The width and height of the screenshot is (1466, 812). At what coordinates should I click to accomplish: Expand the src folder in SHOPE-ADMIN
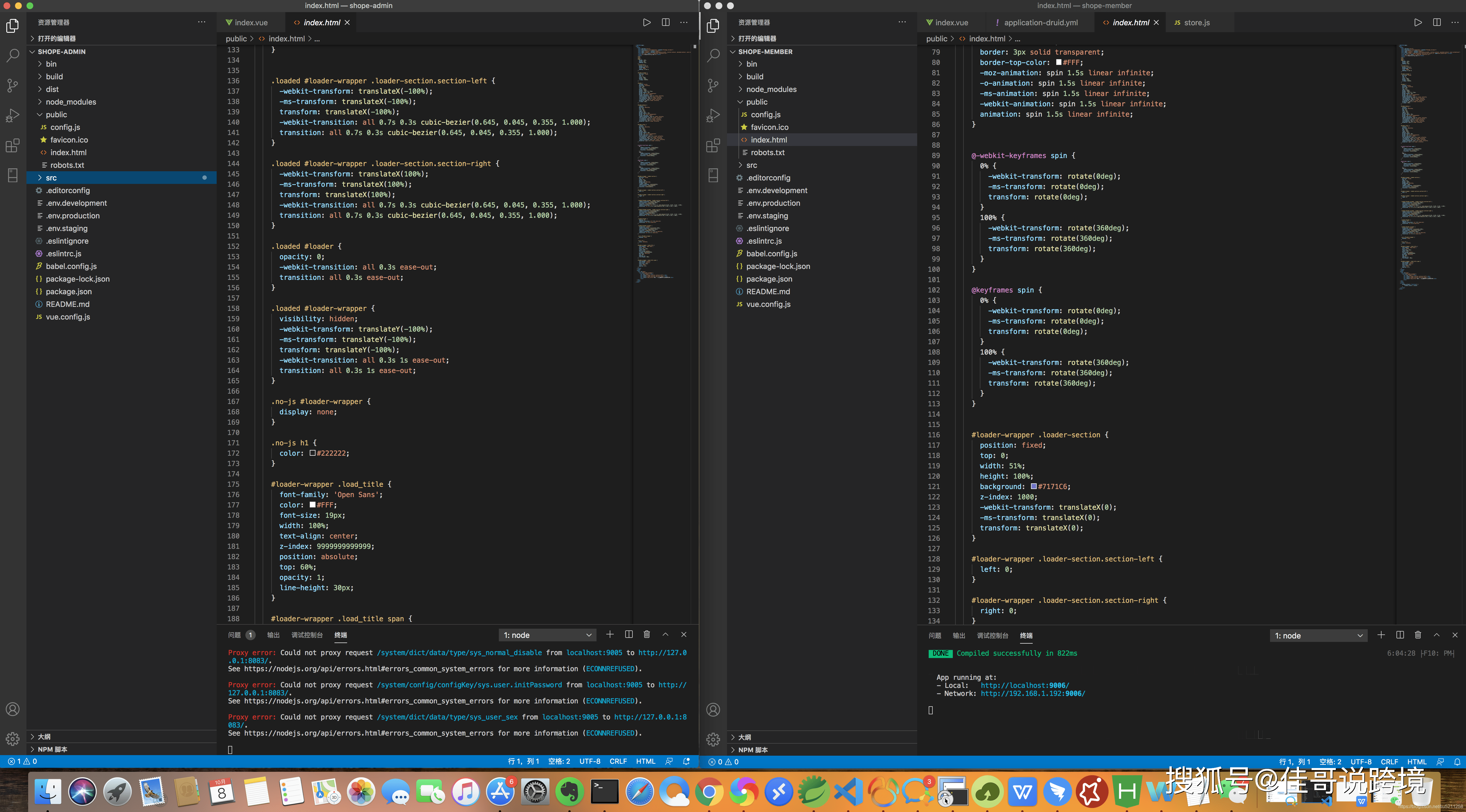pyautogui.click(x=51, y=178)
